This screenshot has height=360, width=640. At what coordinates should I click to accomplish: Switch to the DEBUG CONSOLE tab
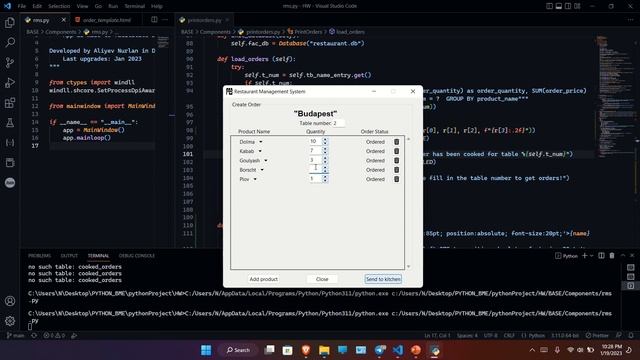pyautogui.click(x=137, y=256)
